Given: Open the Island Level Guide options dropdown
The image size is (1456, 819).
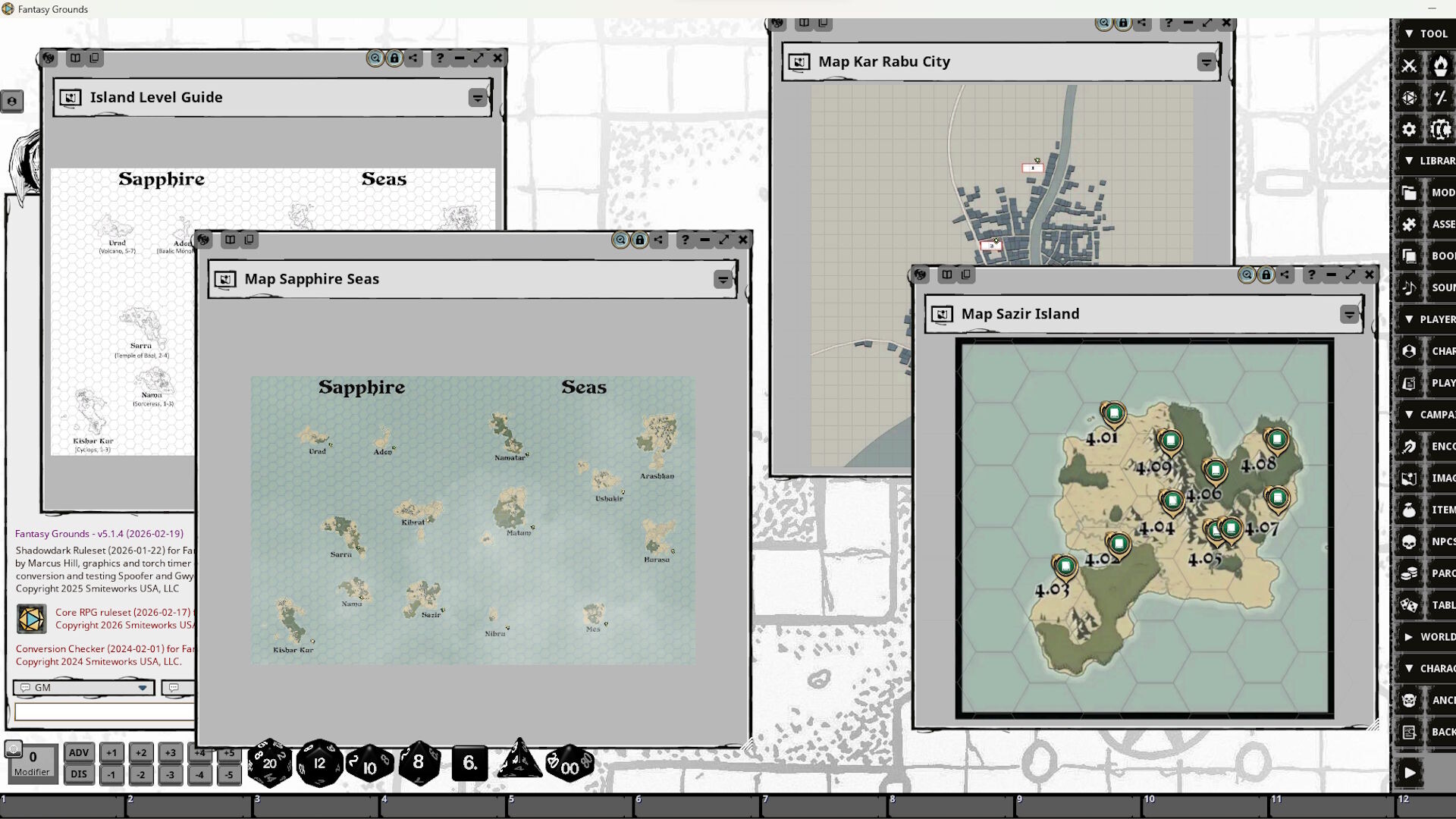Looking at the screenshot, I should click(x=478, y=97).
